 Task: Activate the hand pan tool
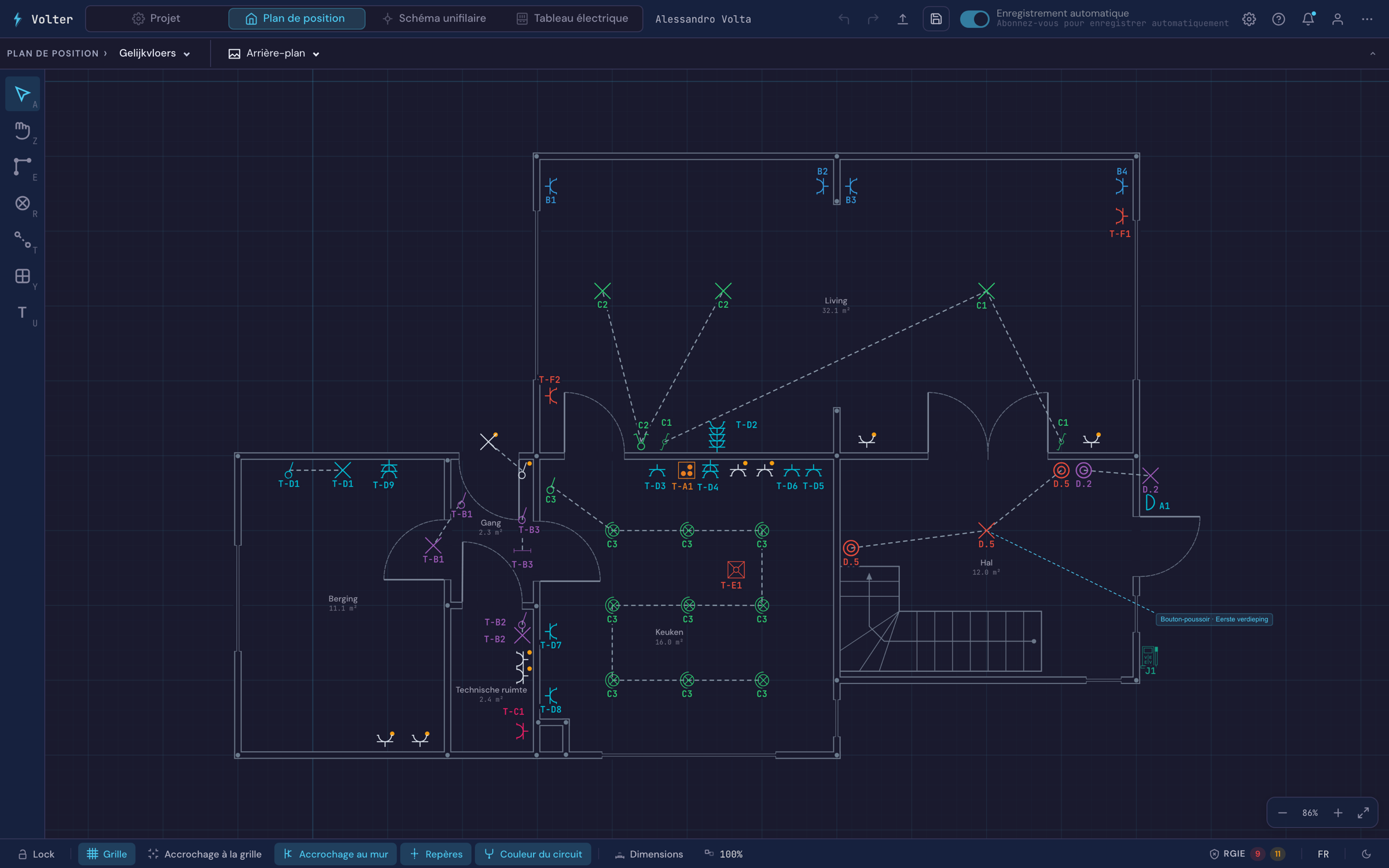tap(23, 130)
